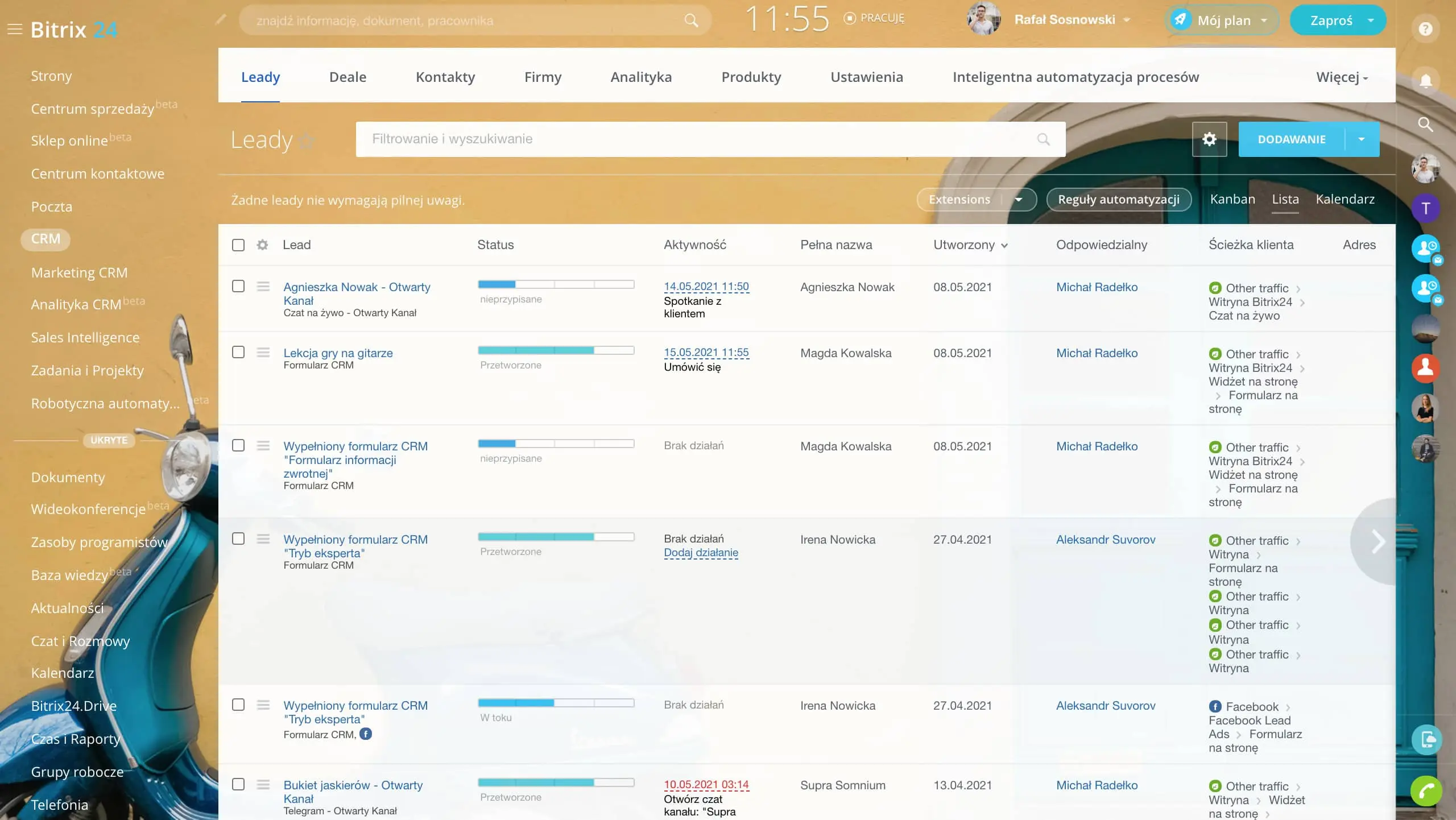1456x820 pixels.
Task: Click the status progress bar for Agnieszka Nowak lead
Action: [556, 284]
